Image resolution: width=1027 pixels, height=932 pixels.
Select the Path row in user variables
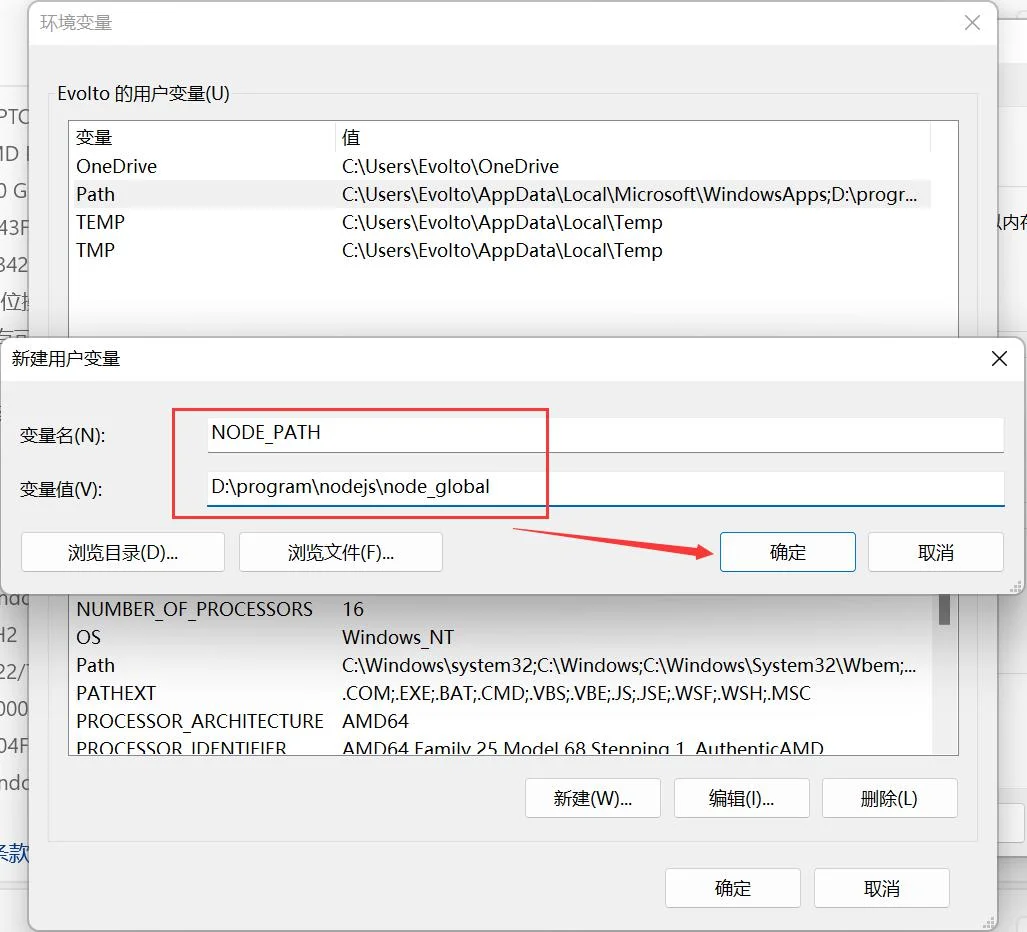96,194
